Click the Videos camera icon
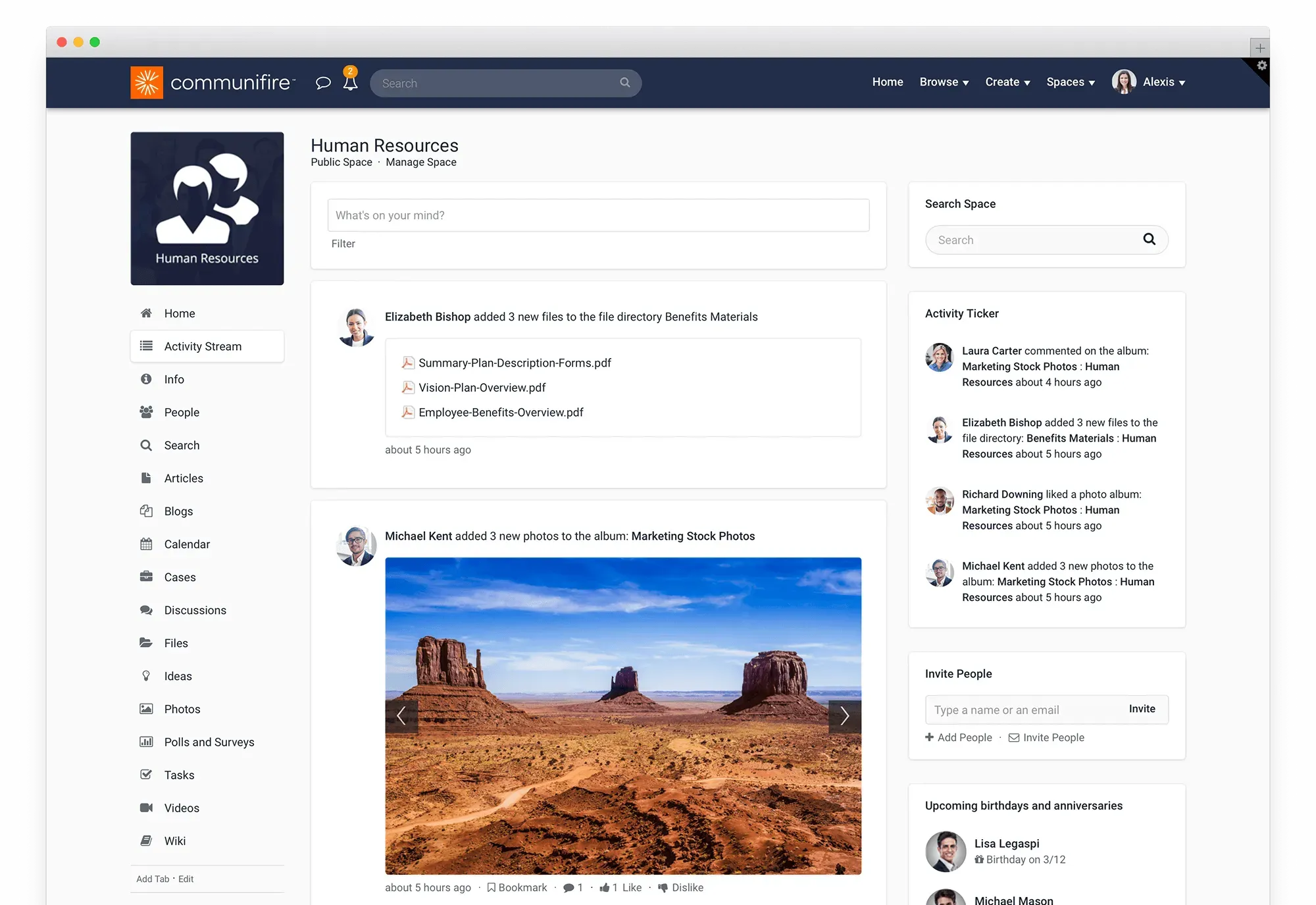 (x=146, y=808)
